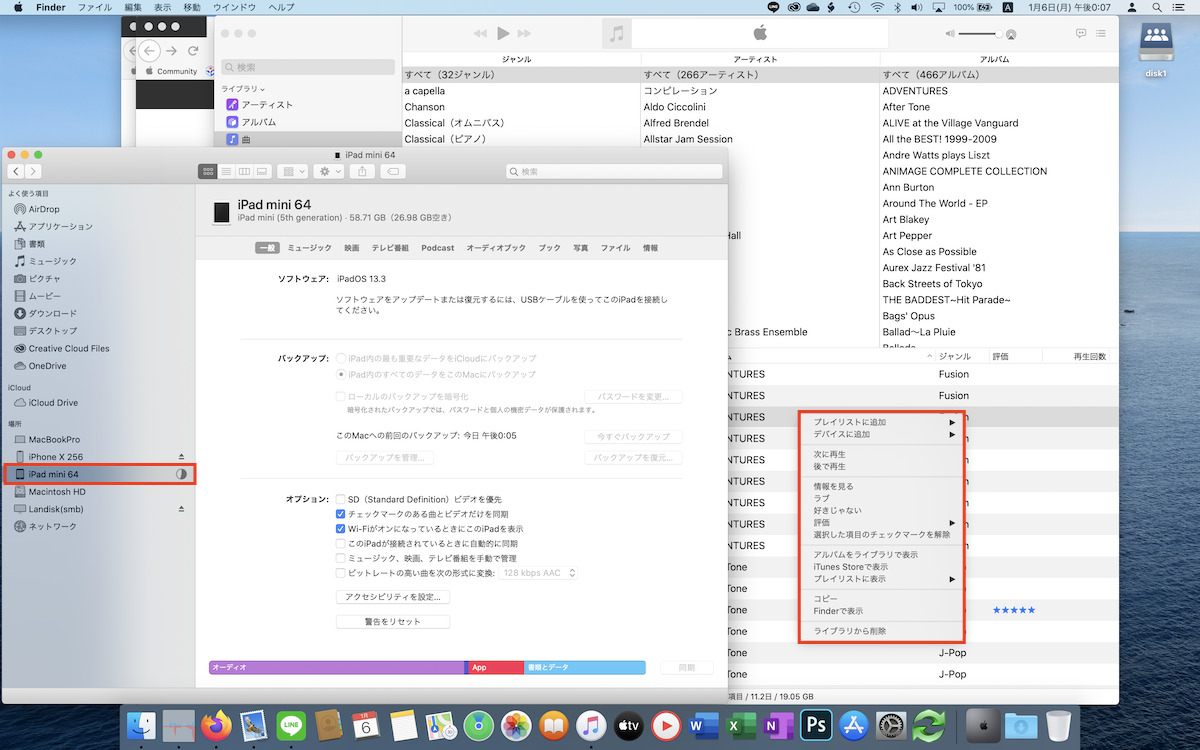Adjust the Music volume slider
The height and width of the screenshot is (750, 1200).
pos(985,34)
